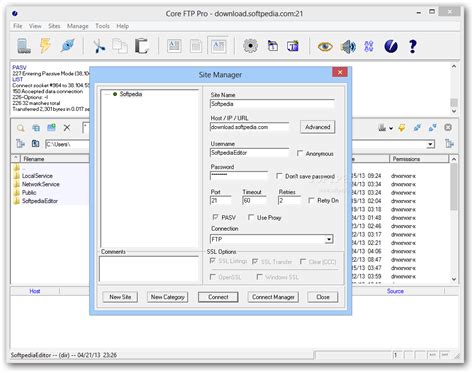The image size is (474, 373).
Task: Open the session log eye icon
Action: point(325,46)
